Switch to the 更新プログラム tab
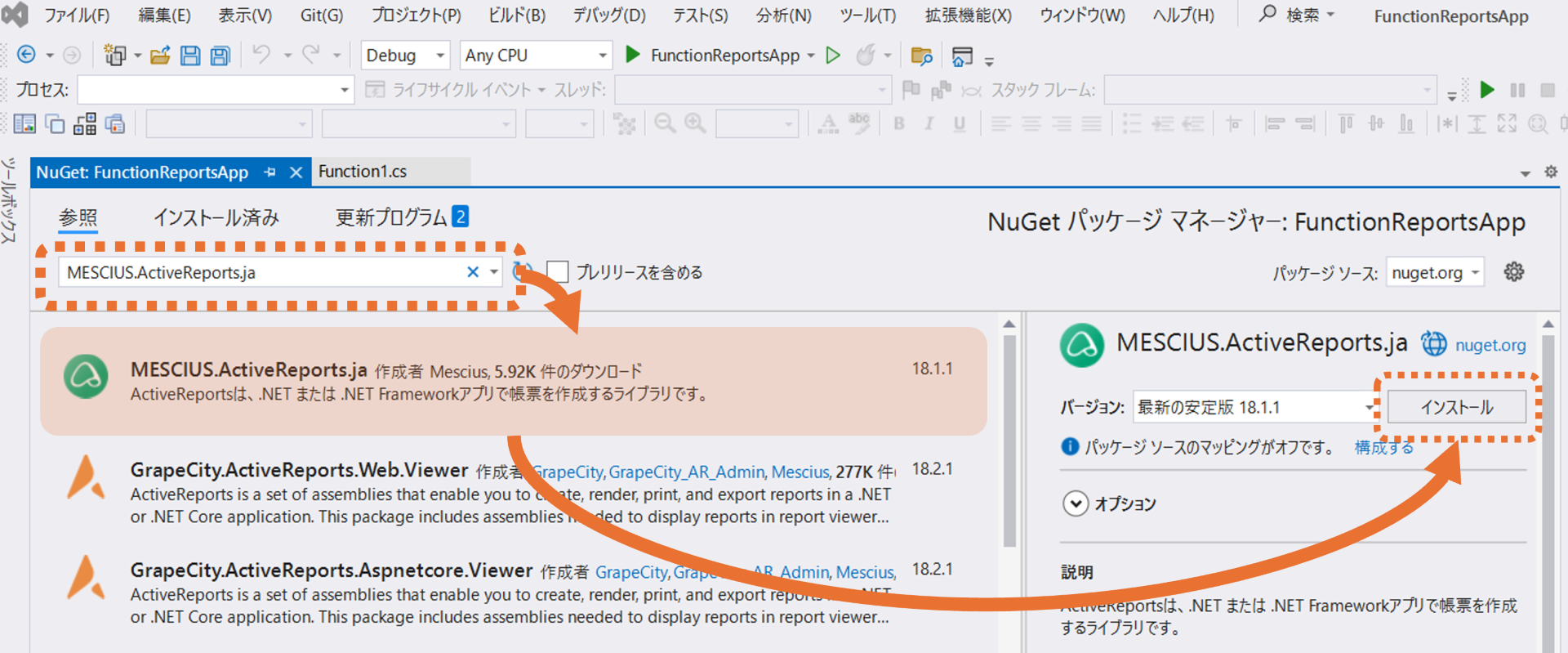Viewport: 1568px width, 653px height. [x=402, y=217]
